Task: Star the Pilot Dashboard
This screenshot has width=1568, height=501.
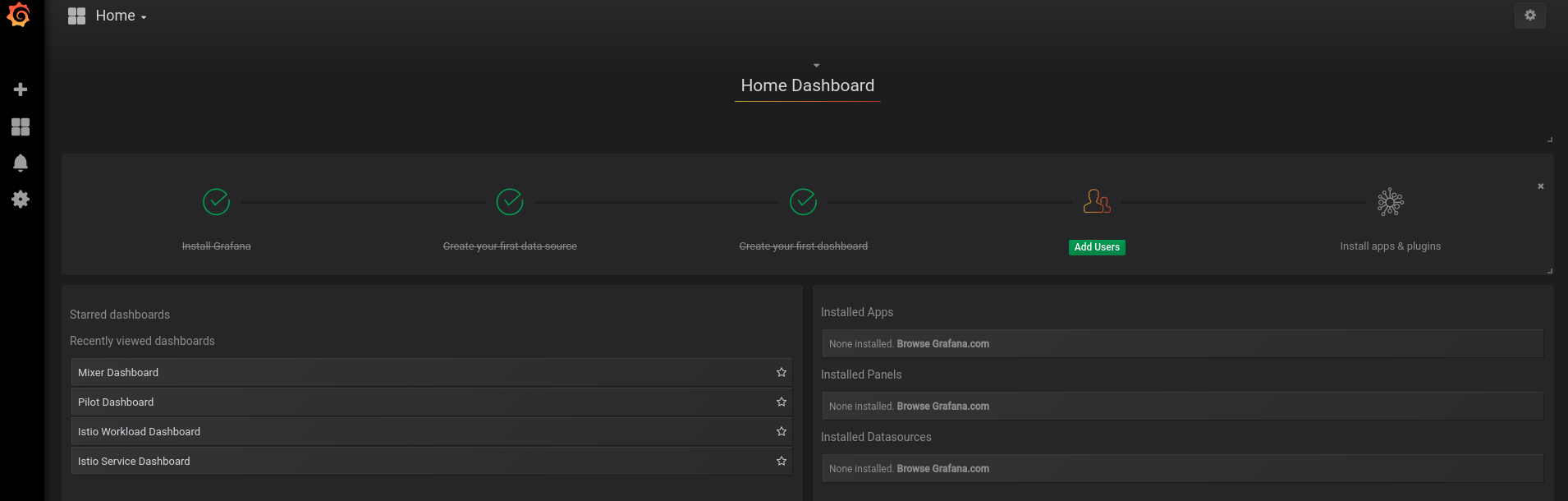Action: (x=781, y=402)
